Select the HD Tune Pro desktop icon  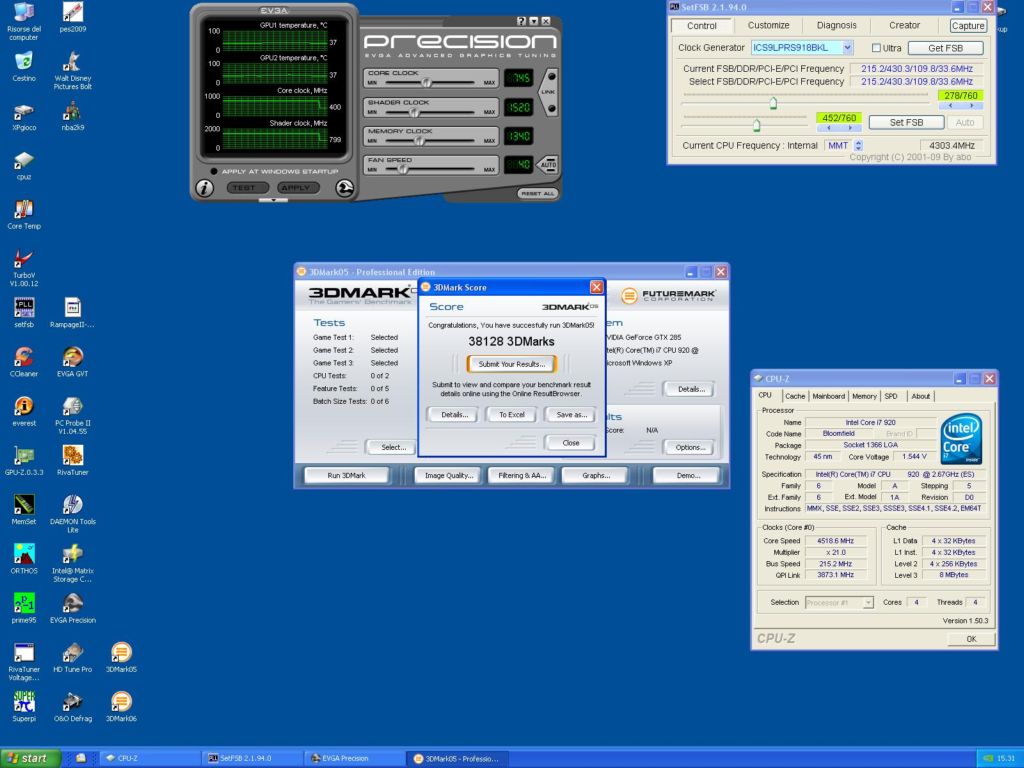tap(72, 658)
